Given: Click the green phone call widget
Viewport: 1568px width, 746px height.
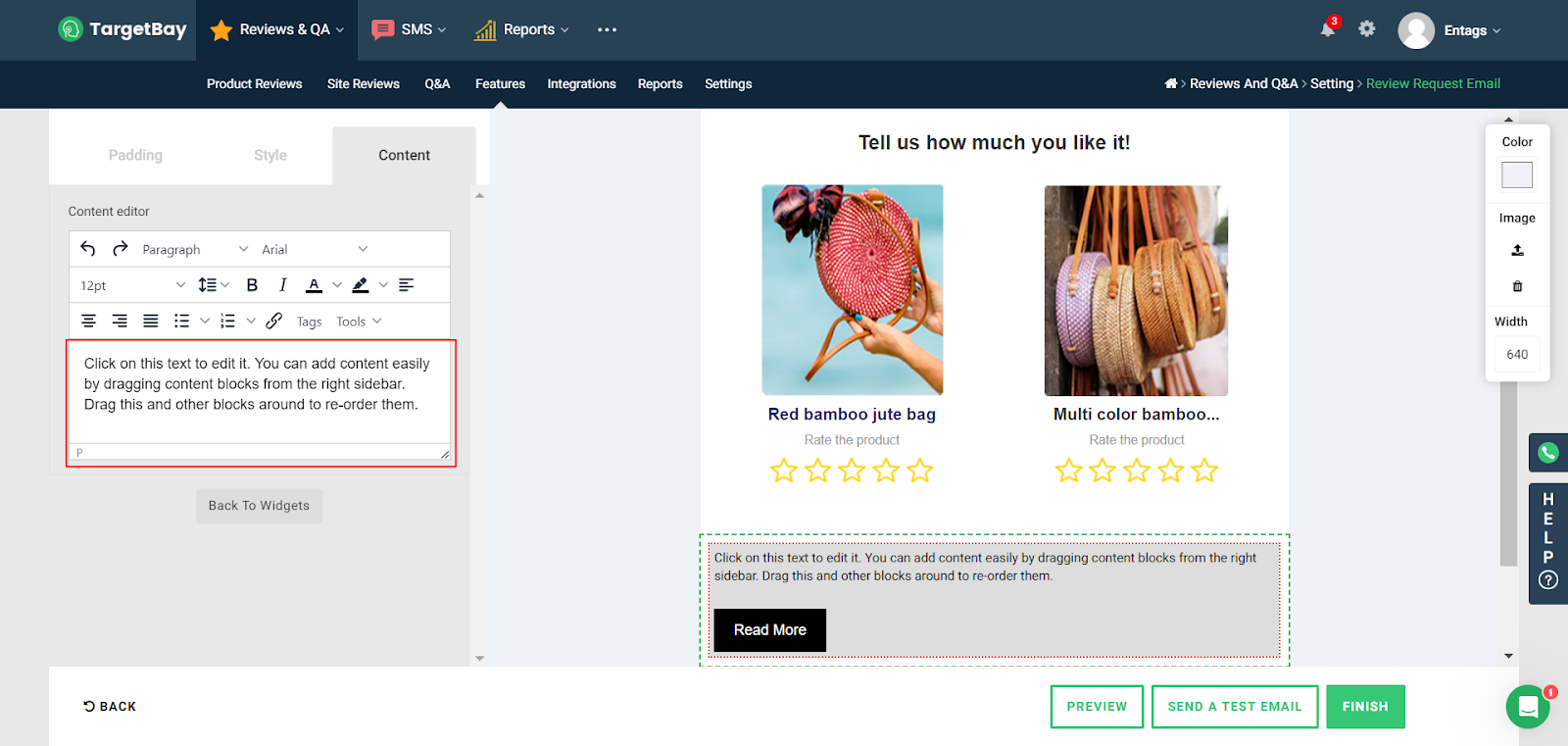Looking at the screenshot, I should tap(1548, 453).
